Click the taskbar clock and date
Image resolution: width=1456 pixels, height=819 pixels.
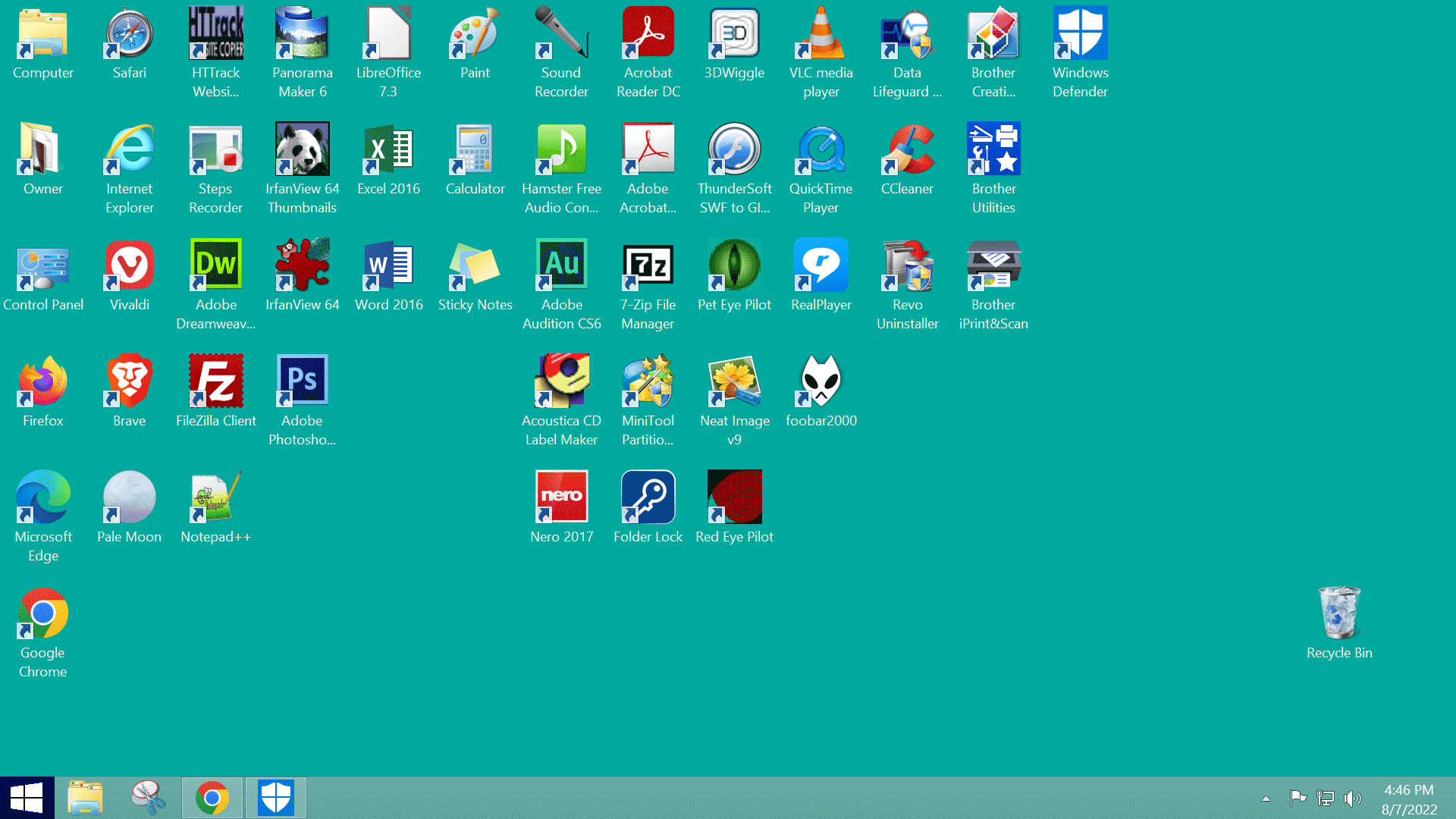click(1409, 799)
